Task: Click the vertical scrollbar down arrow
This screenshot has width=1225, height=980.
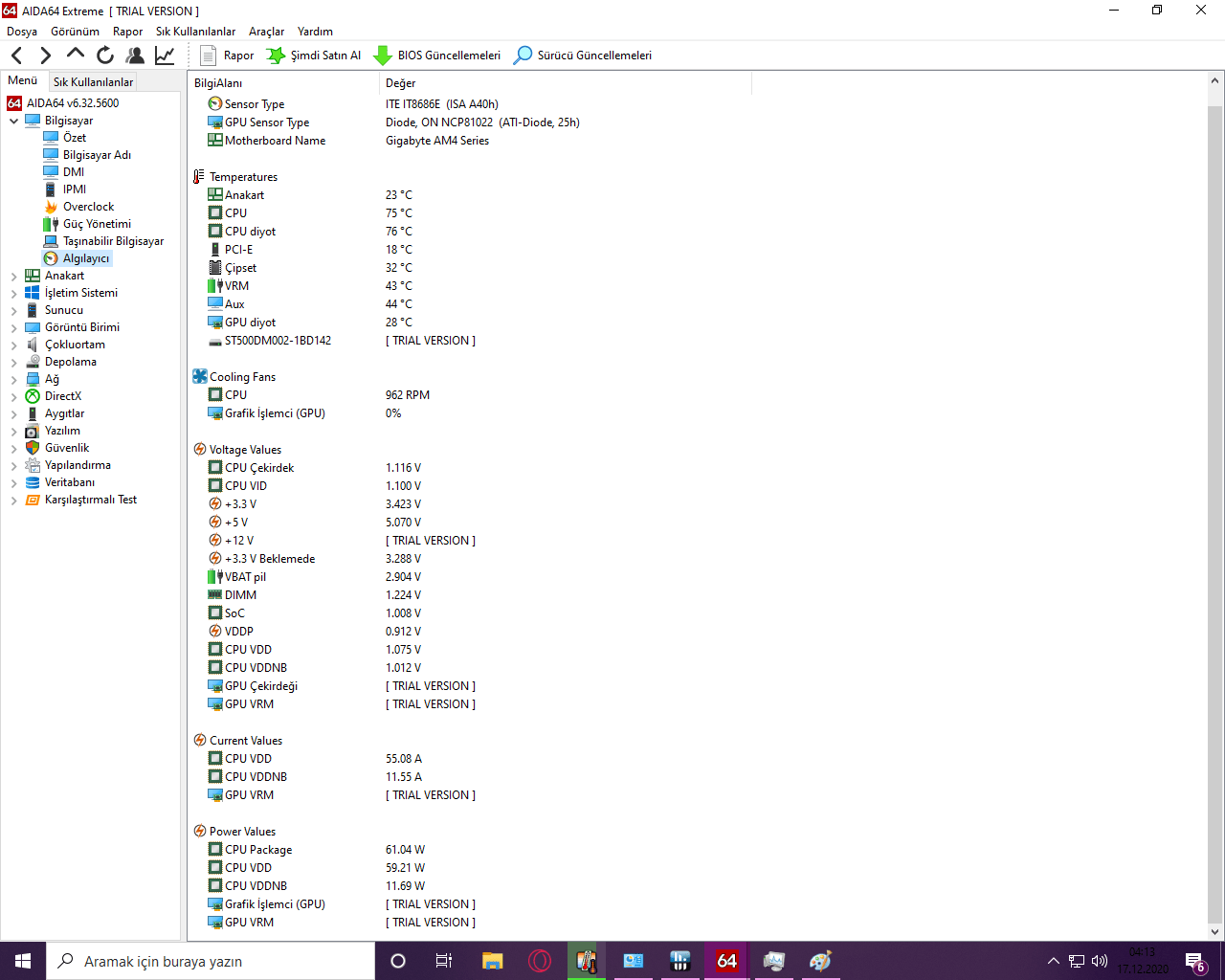Action: [x=1215, y=931]
